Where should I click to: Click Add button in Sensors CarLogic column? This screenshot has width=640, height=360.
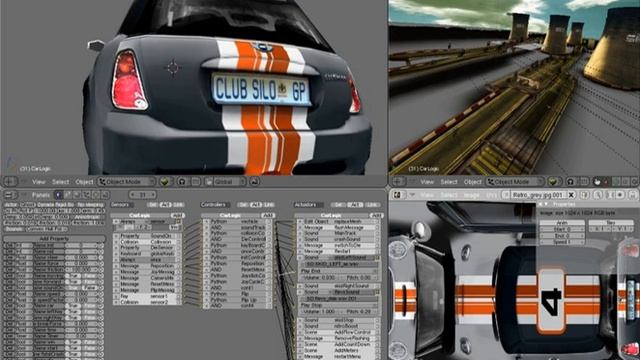177,215
